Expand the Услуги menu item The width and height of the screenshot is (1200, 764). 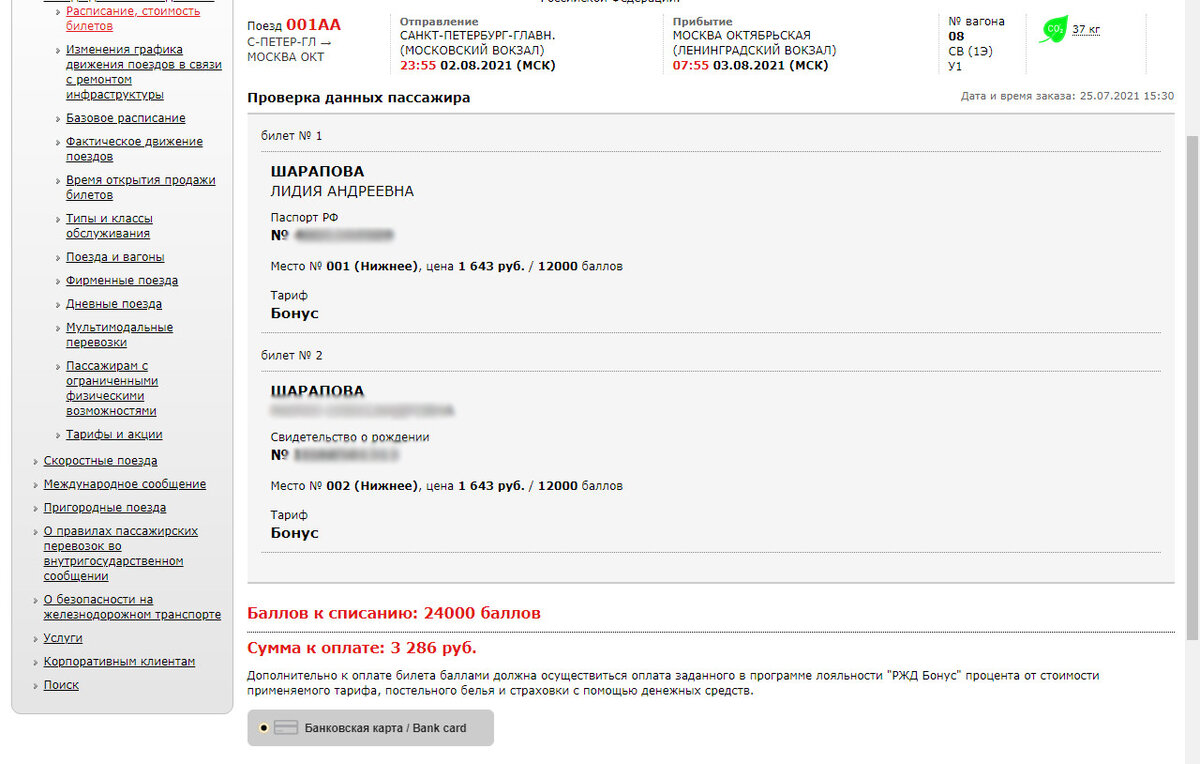[x=63, y=638]
